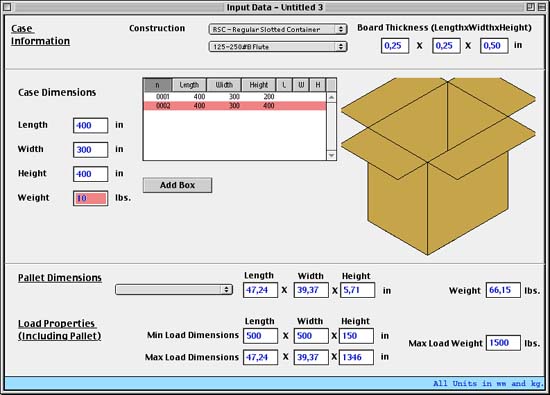Click the case Width field 300
Image resolution: width=550 pixels, height=395 pixels.
[x=90, y=150]
